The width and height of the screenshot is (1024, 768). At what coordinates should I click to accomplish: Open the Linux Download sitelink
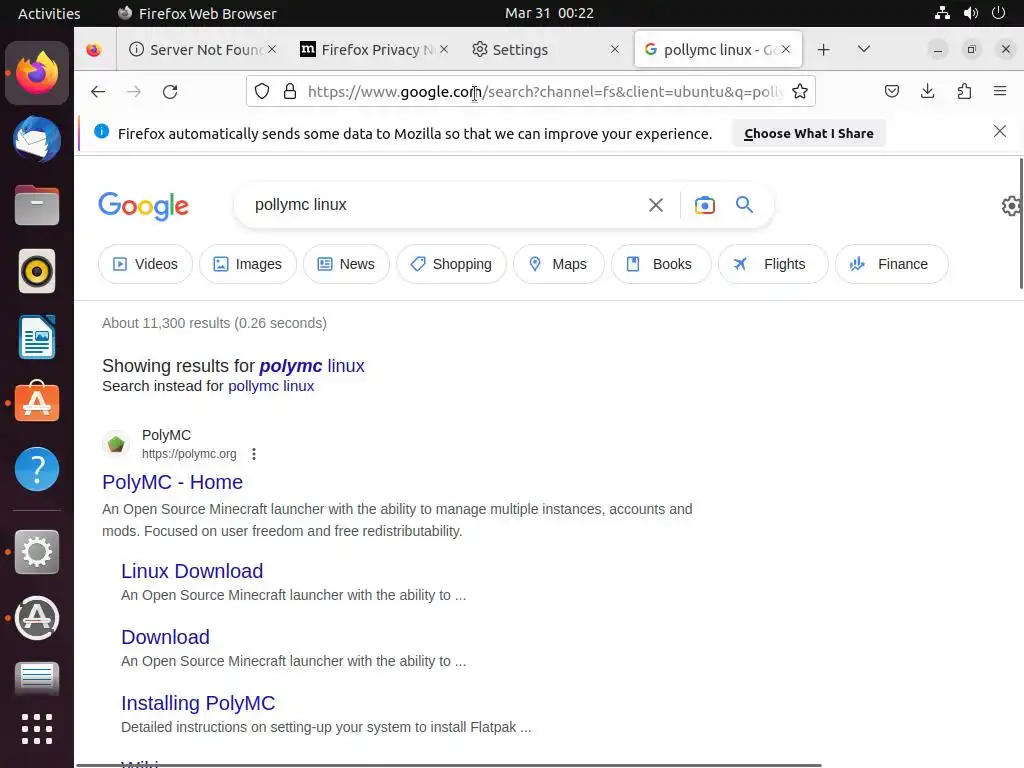(x=192, y=571)
